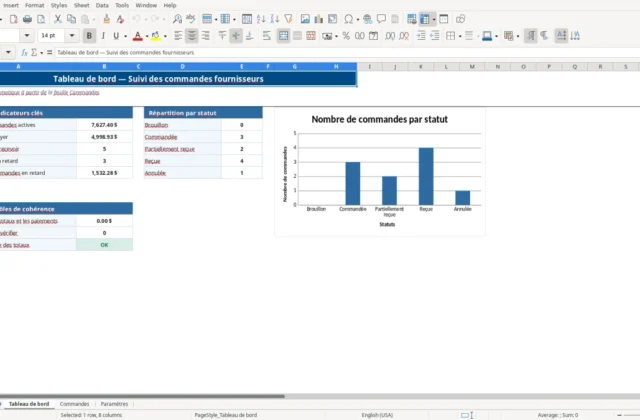This screenshot has height=420, width=640.
Task: Open the Format menu
Action: (34, 5)
